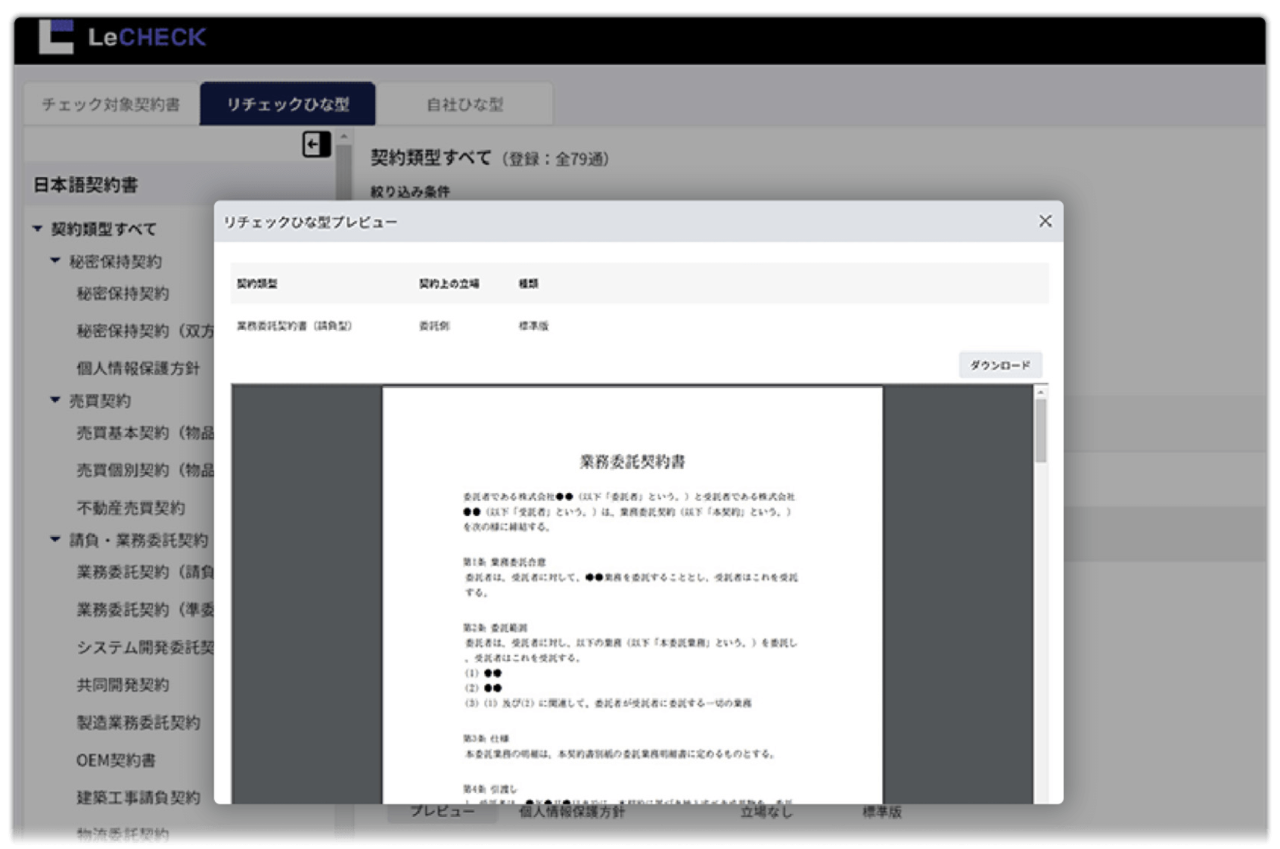Click the LeCHECK logo icon
The height and width of the screenshot is (849, 1280).
pyautogui.click(x=56, y=37)
